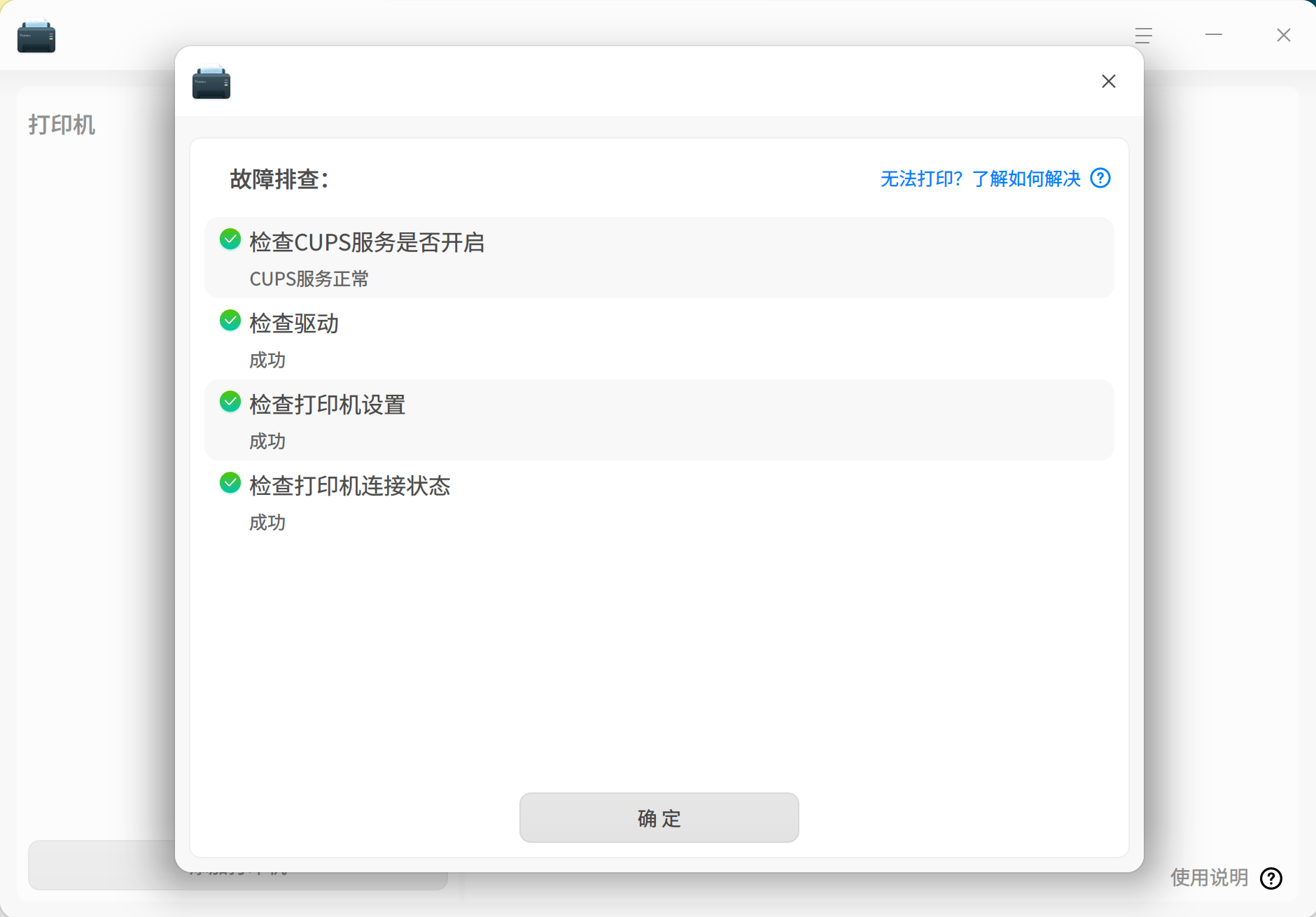Open the 无法打印？了解如何解决 link
This screenshot has width=1316, height=917.
point(980,178)
